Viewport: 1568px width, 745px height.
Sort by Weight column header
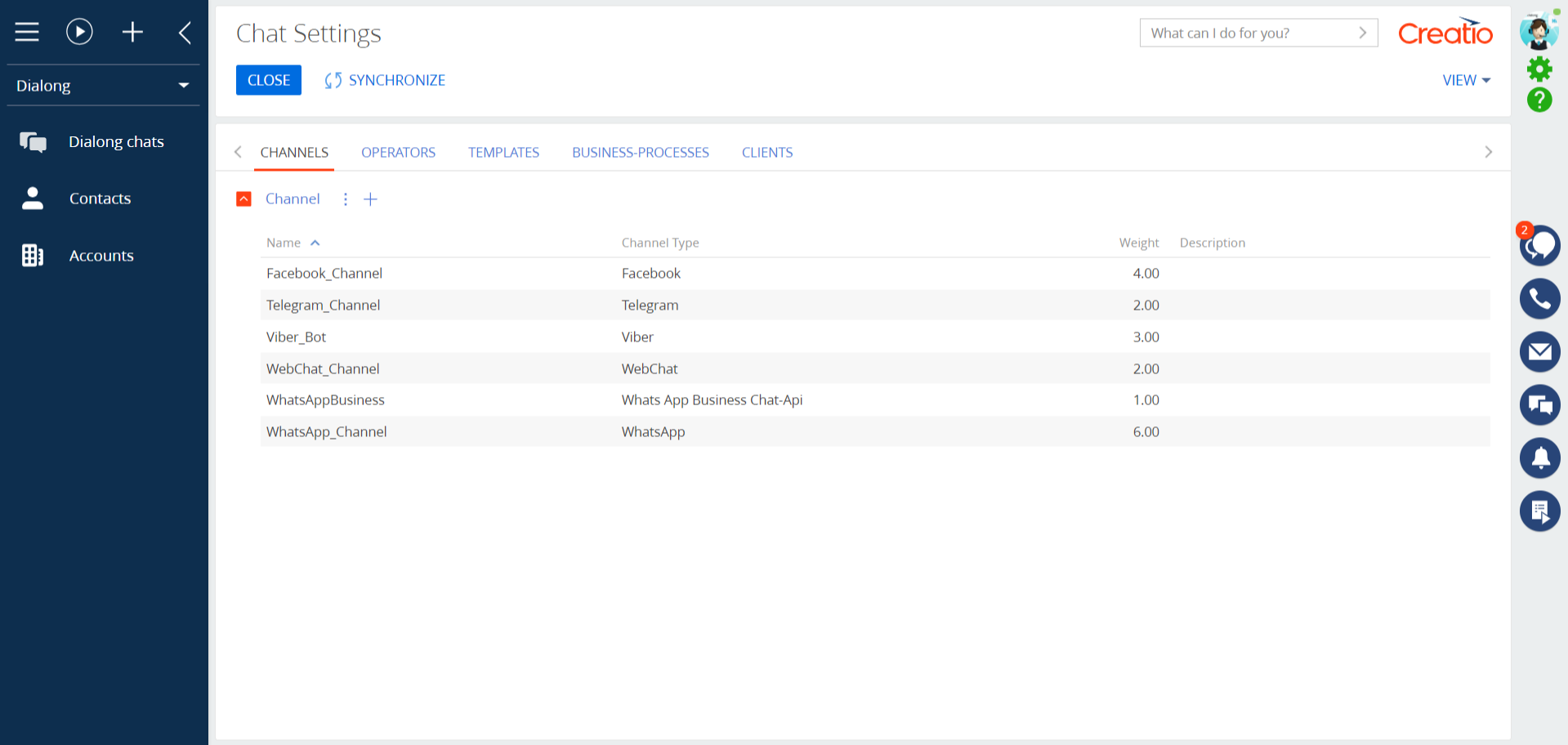tap(1139, 243)
